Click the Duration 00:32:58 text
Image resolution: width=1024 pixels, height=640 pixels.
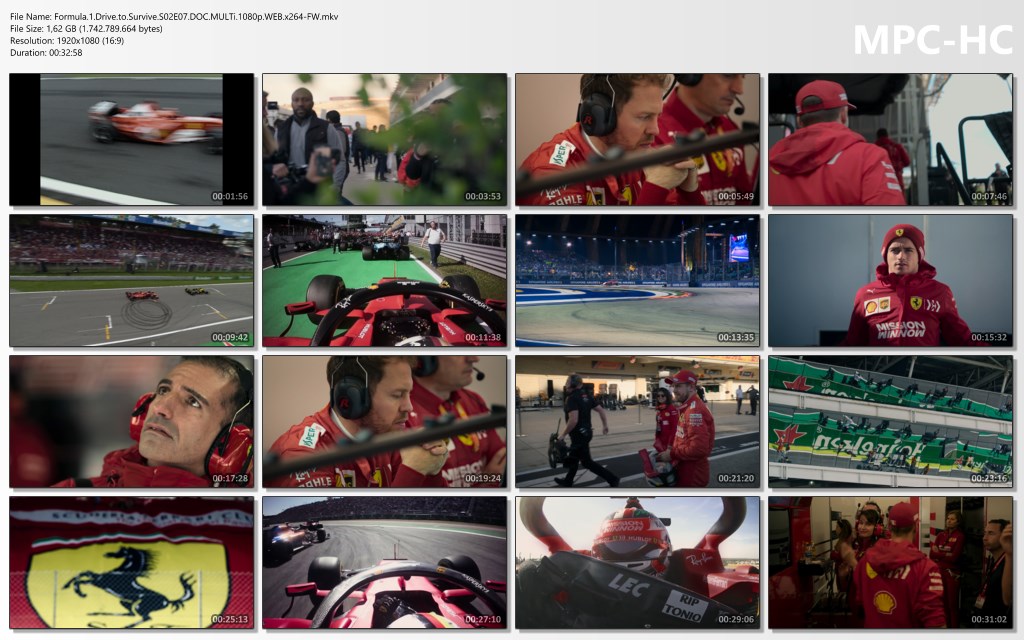pyautogui.click(x=46, y=53)
